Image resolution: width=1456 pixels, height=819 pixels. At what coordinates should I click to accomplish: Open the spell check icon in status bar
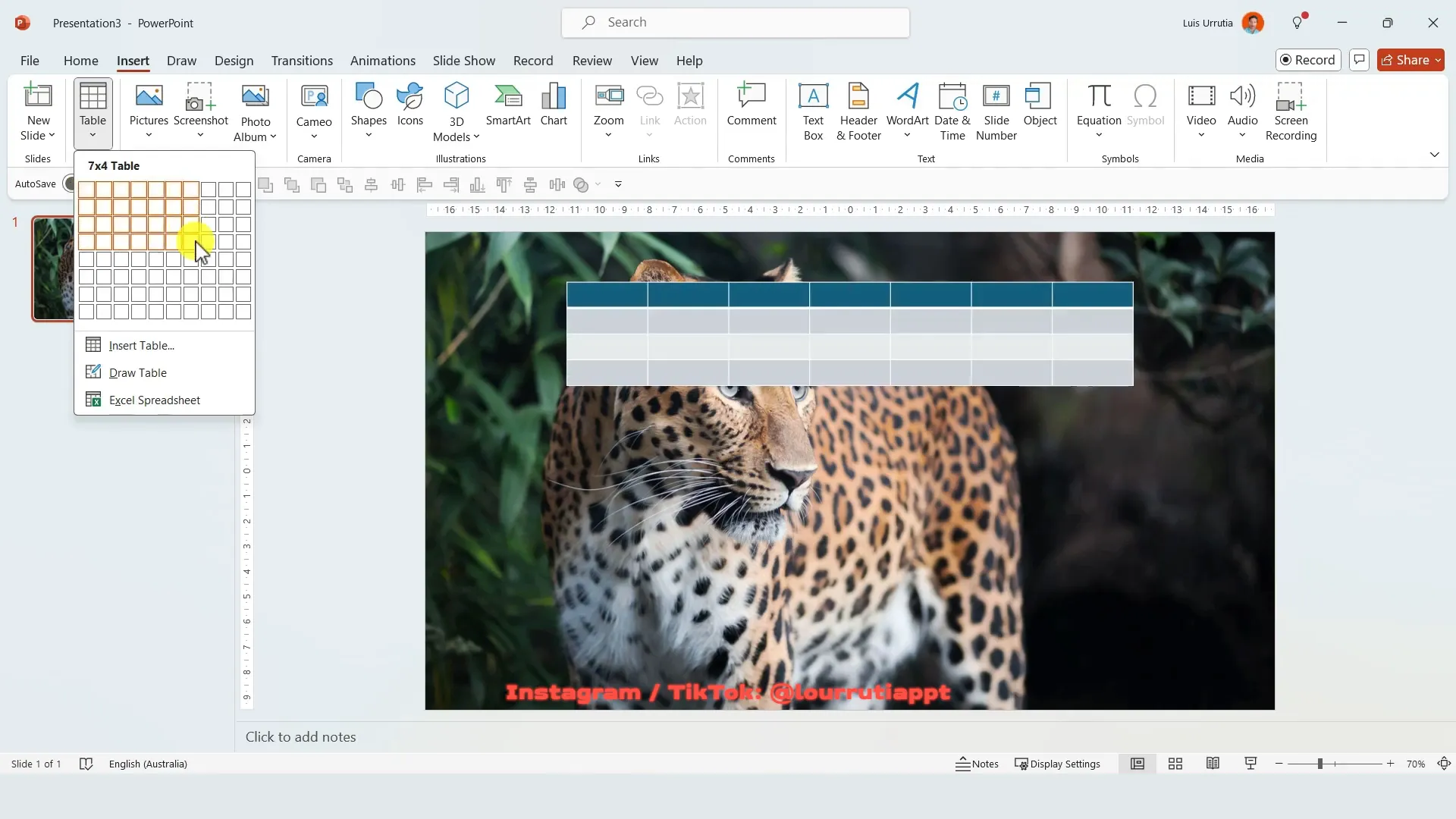coord(86,764)
